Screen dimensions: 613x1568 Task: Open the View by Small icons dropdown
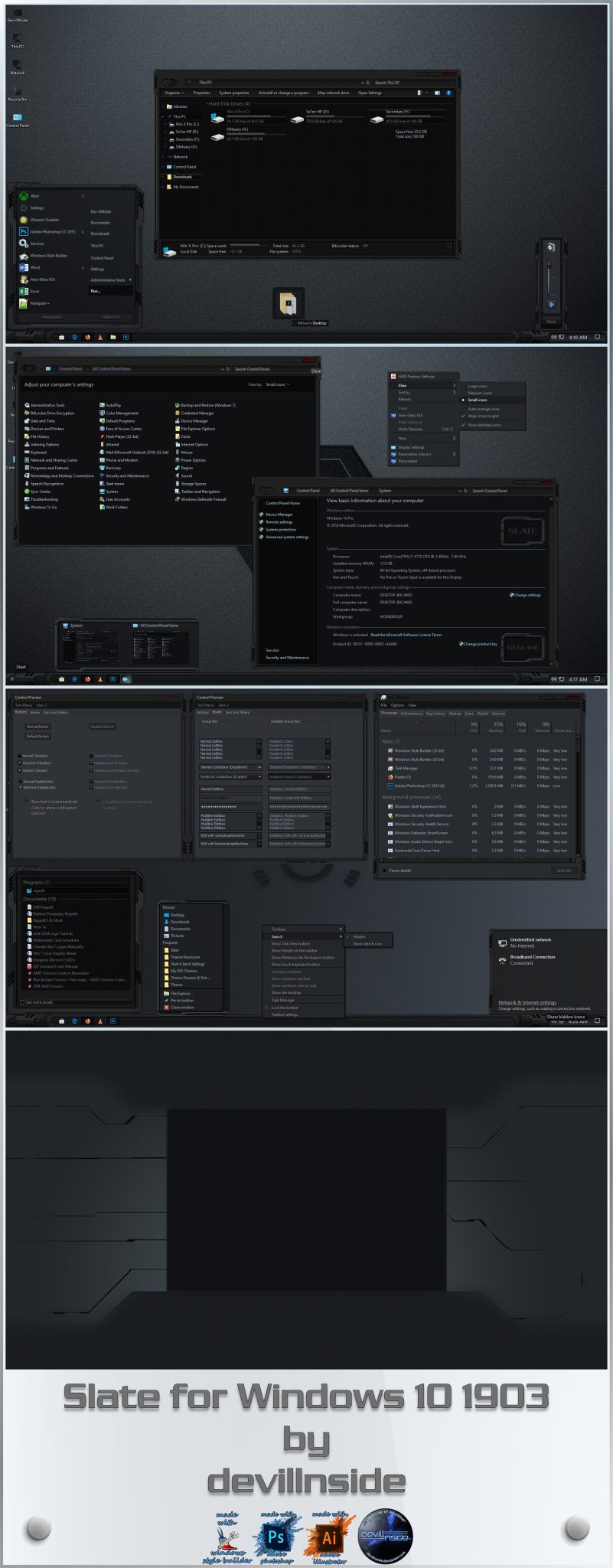(x=277, y=384)
